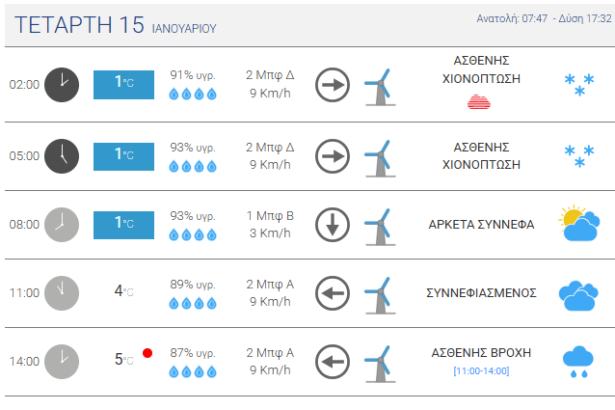Viewport: 615px width, 410px height.
Task: Click the west wind arrow at 02:00
Action: 332,85
